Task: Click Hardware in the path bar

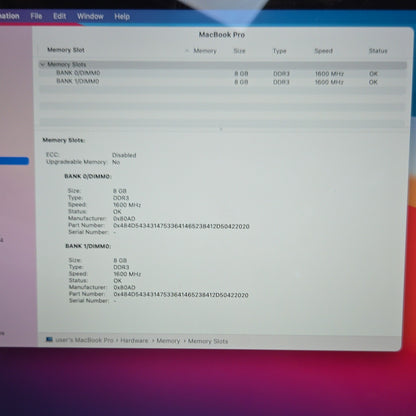Action: click(134, 340)
